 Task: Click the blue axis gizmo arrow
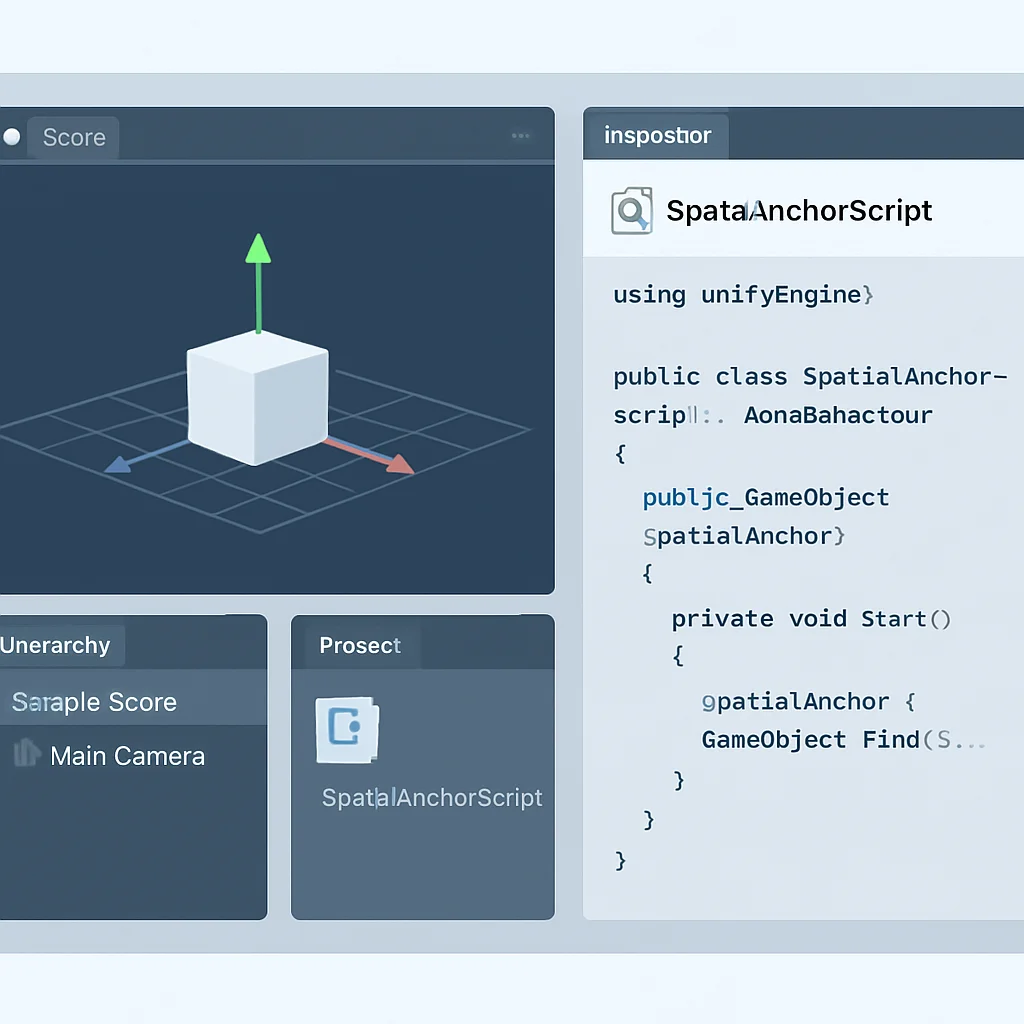(x=145, y=456)
